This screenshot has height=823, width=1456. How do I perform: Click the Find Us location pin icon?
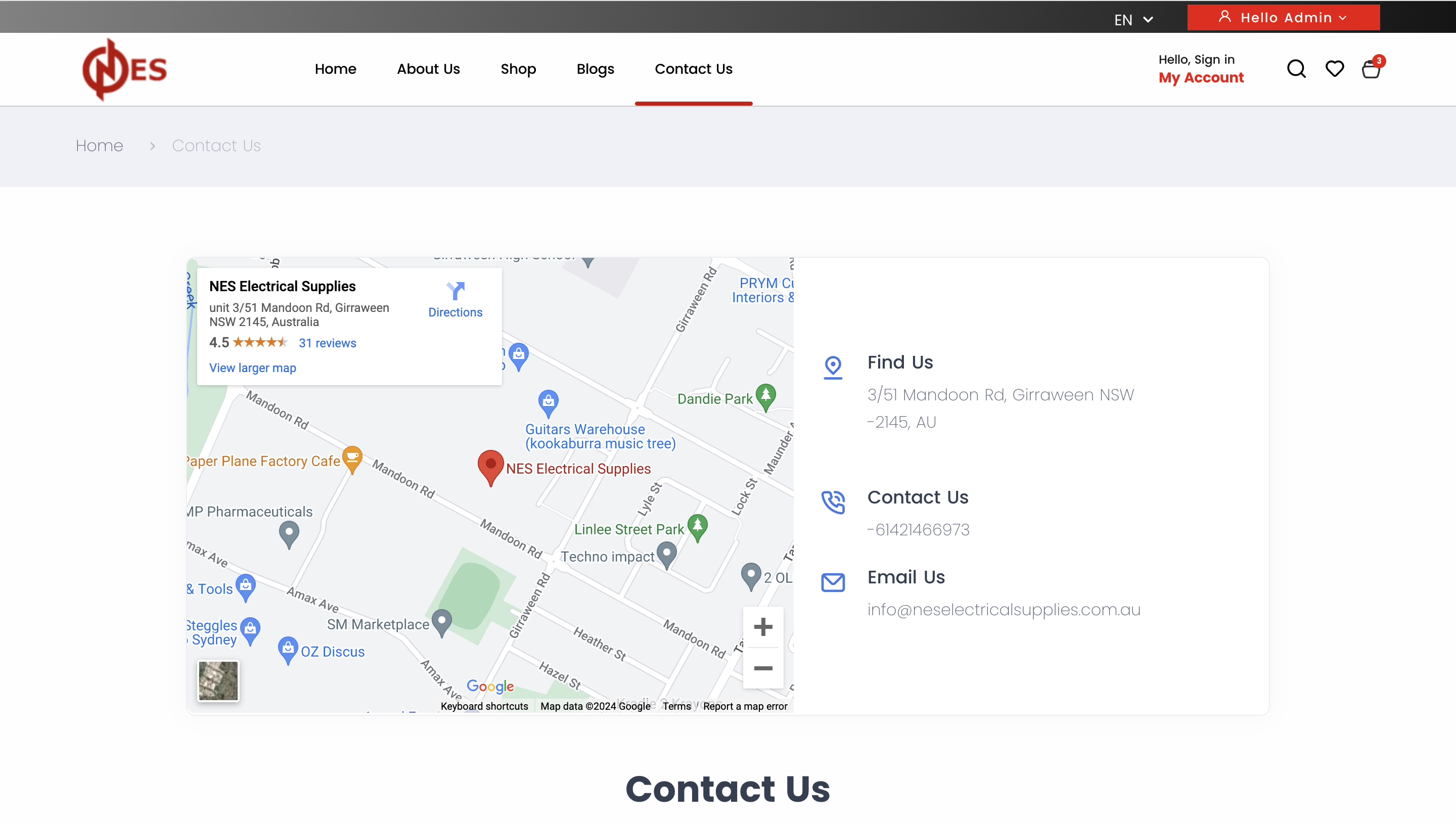point(833,368)
